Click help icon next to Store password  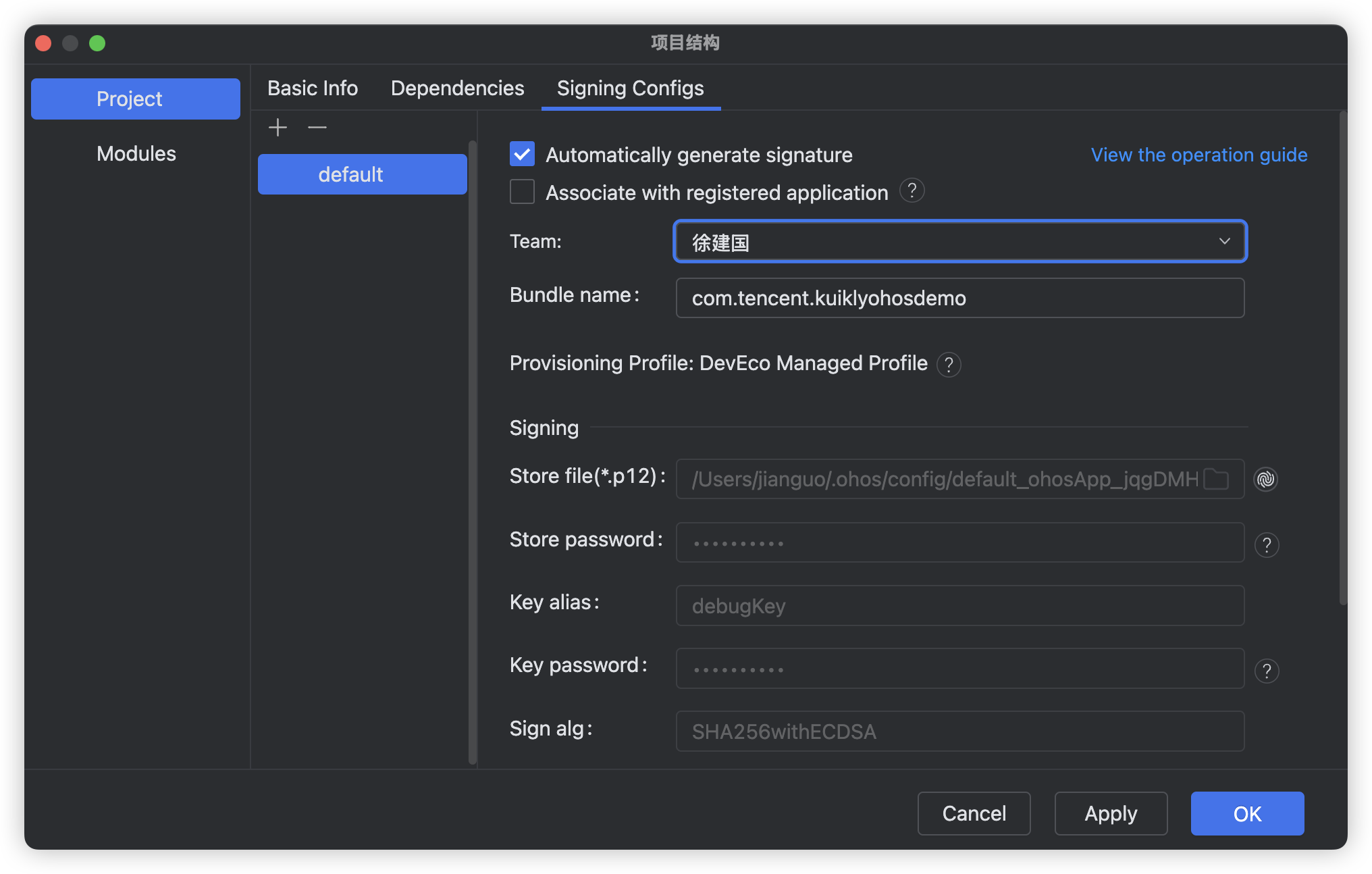(x=1266, y=544)
